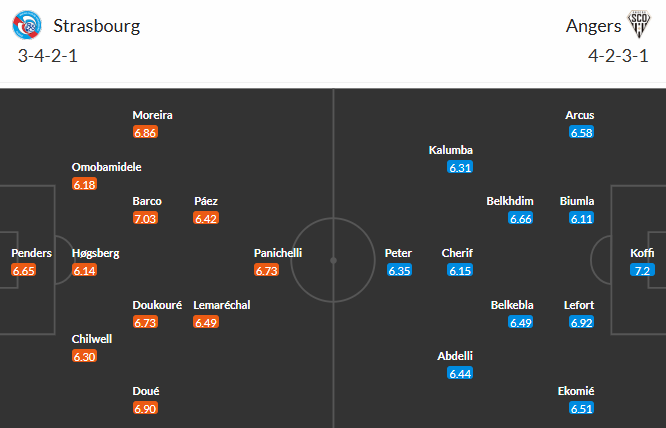
Task: Select Barco's 7.03 rating badge
Action: click(x=146, y=218)
